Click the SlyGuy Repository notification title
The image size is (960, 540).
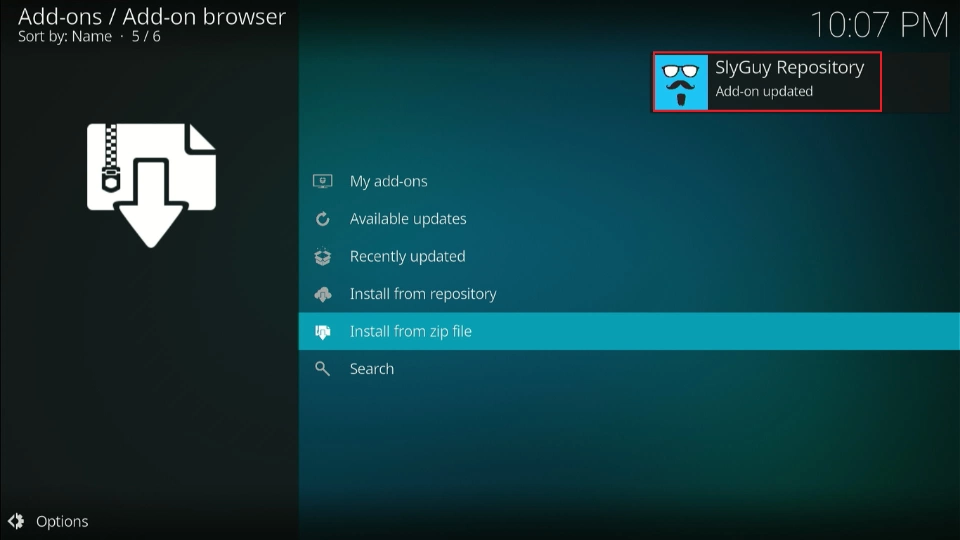click(789, 68)
